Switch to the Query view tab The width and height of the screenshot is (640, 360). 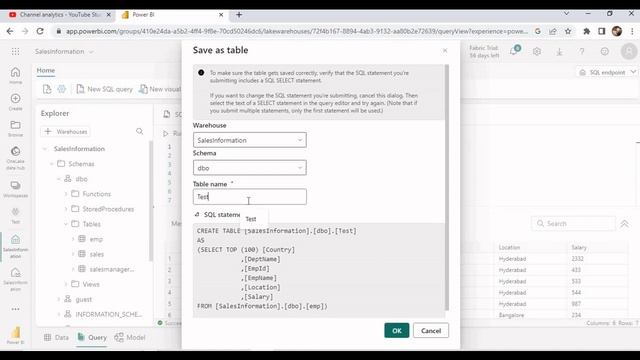pos(92,338)
